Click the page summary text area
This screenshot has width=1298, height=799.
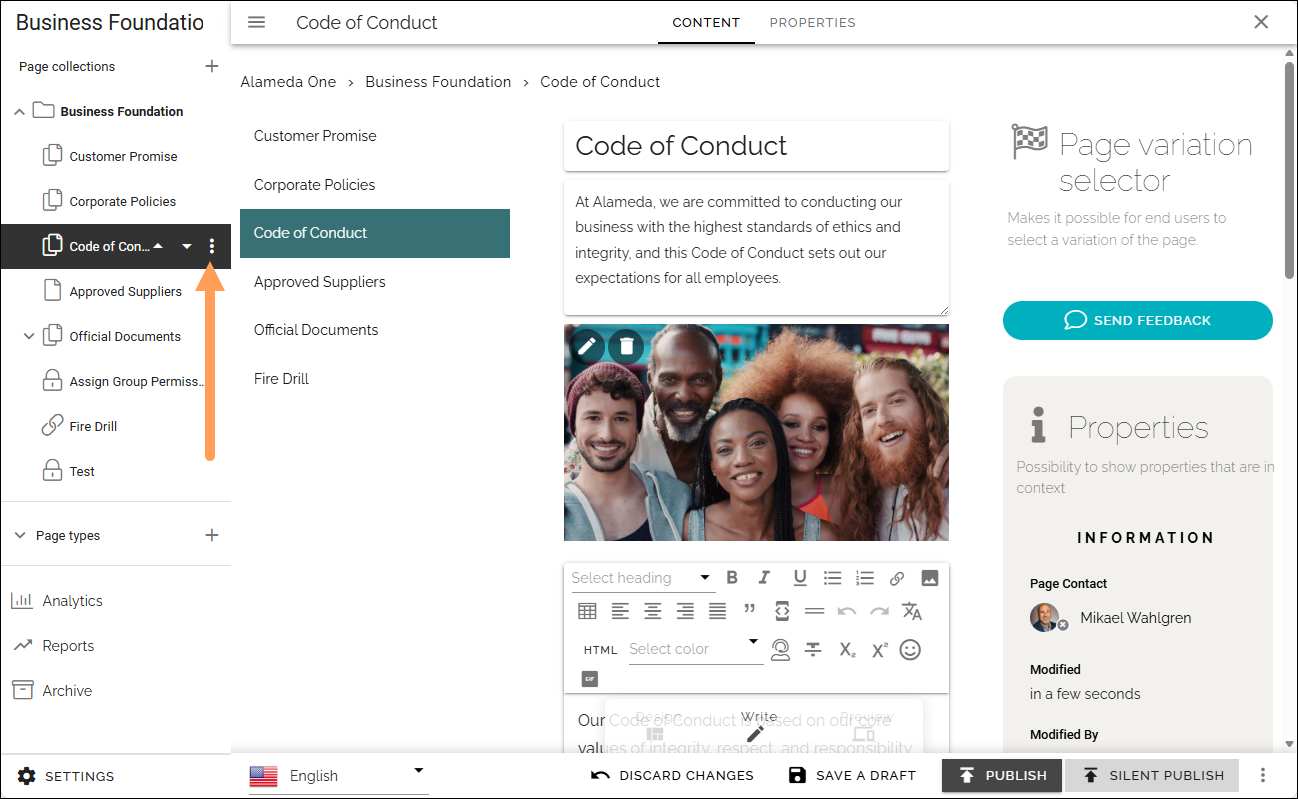(756, 248)
